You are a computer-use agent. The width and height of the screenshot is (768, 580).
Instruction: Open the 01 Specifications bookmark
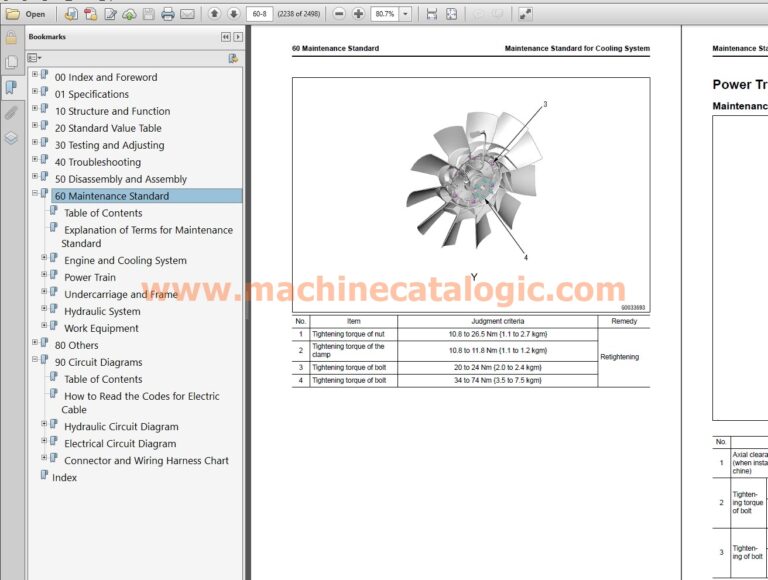tap(92, 94)
